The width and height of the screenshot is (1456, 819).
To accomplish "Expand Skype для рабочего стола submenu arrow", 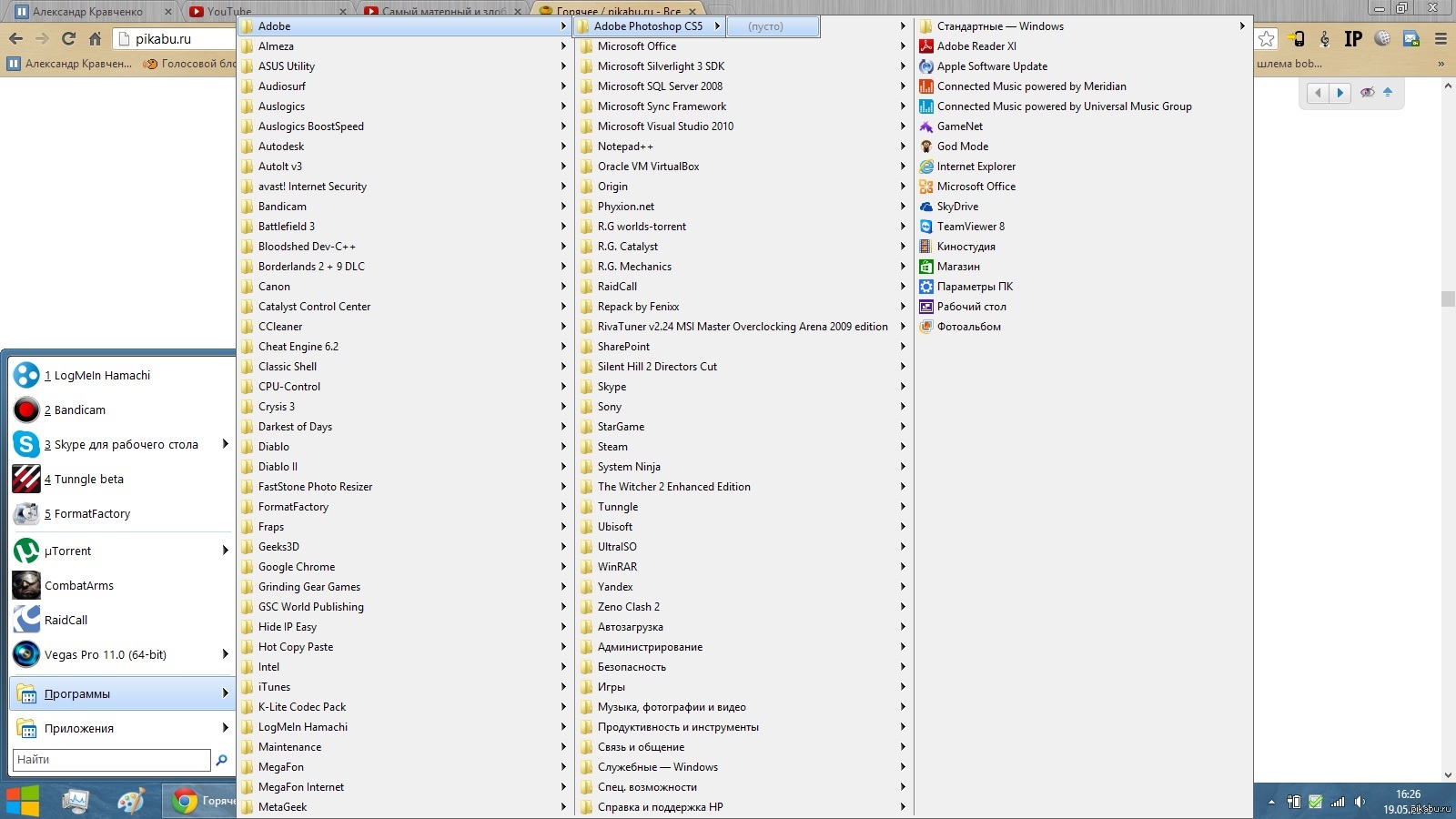I will (x=225, y=444).
